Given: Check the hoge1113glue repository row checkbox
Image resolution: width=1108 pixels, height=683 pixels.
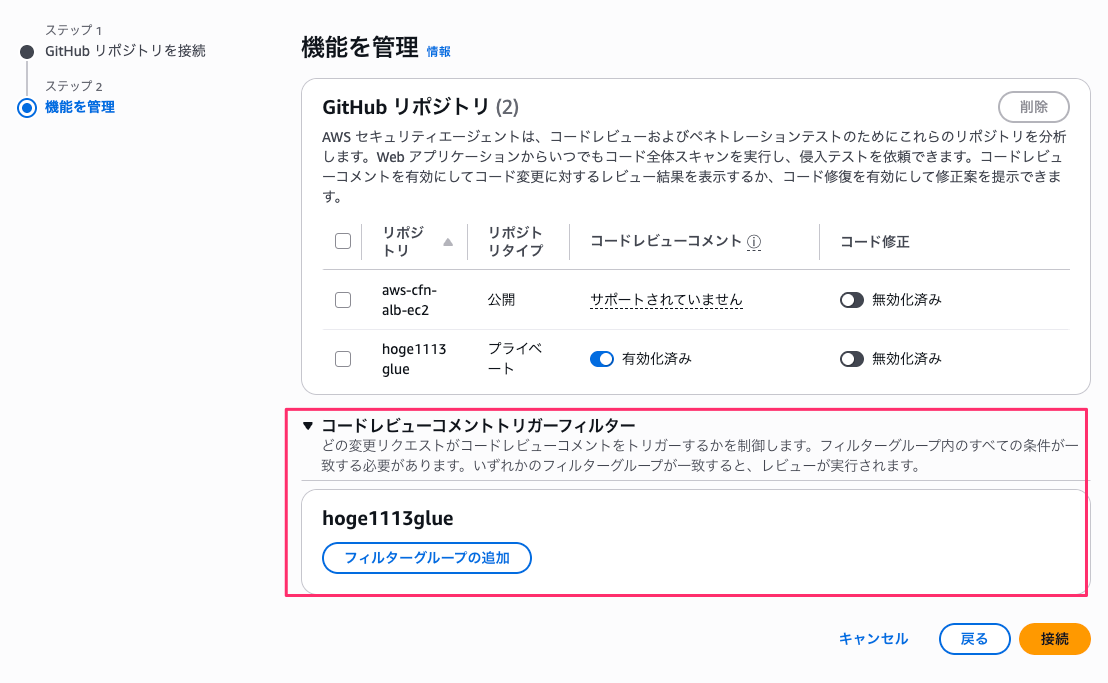Looking at the screenshot, I should (343, 359).
